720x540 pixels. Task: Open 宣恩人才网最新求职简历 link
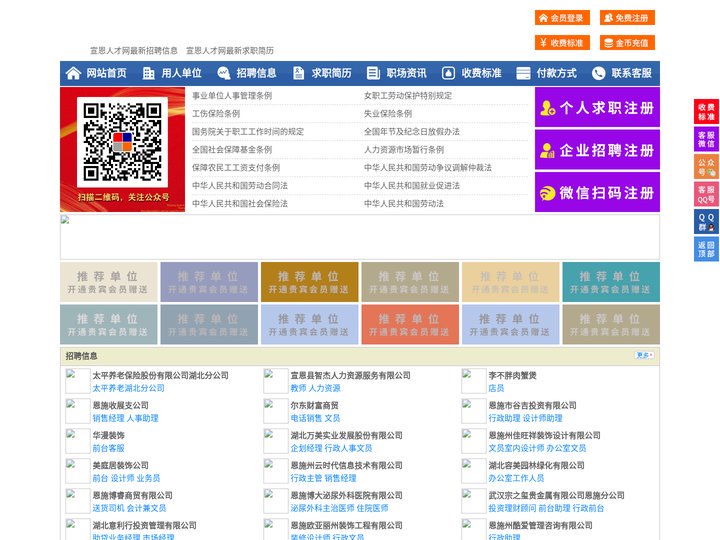click(230, 51)
